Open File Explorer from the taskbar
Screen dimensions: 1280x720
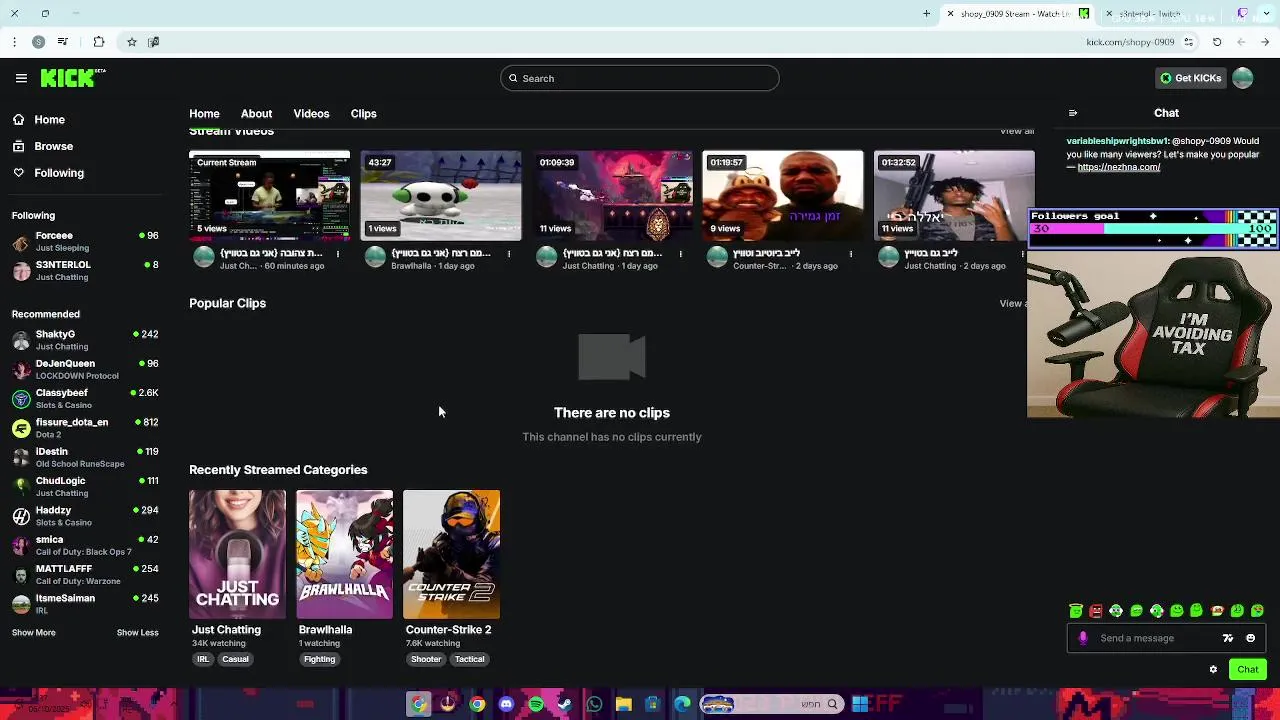623,704
